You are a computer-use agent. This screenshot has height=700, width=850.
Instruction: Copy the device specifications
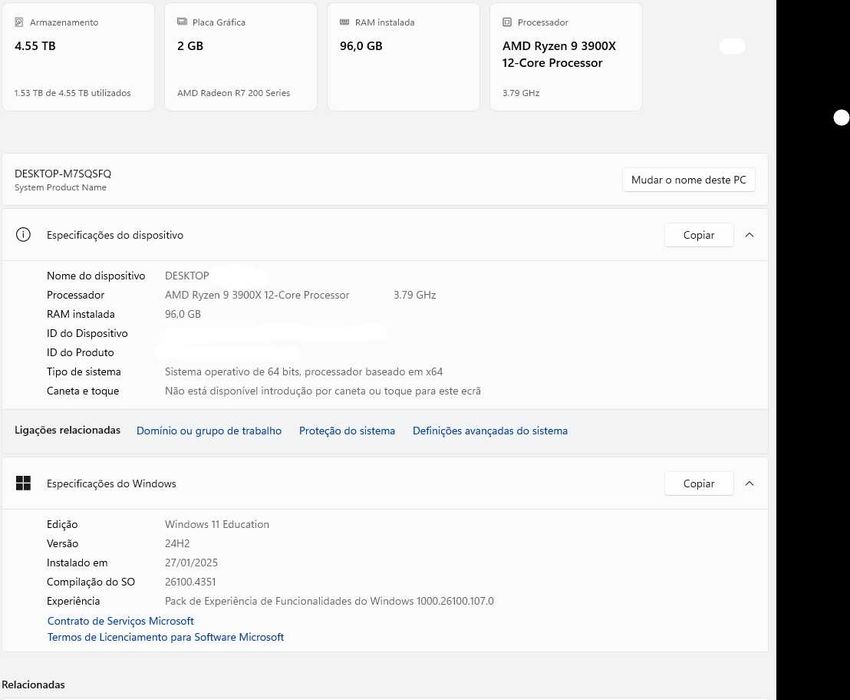point(698,235)
